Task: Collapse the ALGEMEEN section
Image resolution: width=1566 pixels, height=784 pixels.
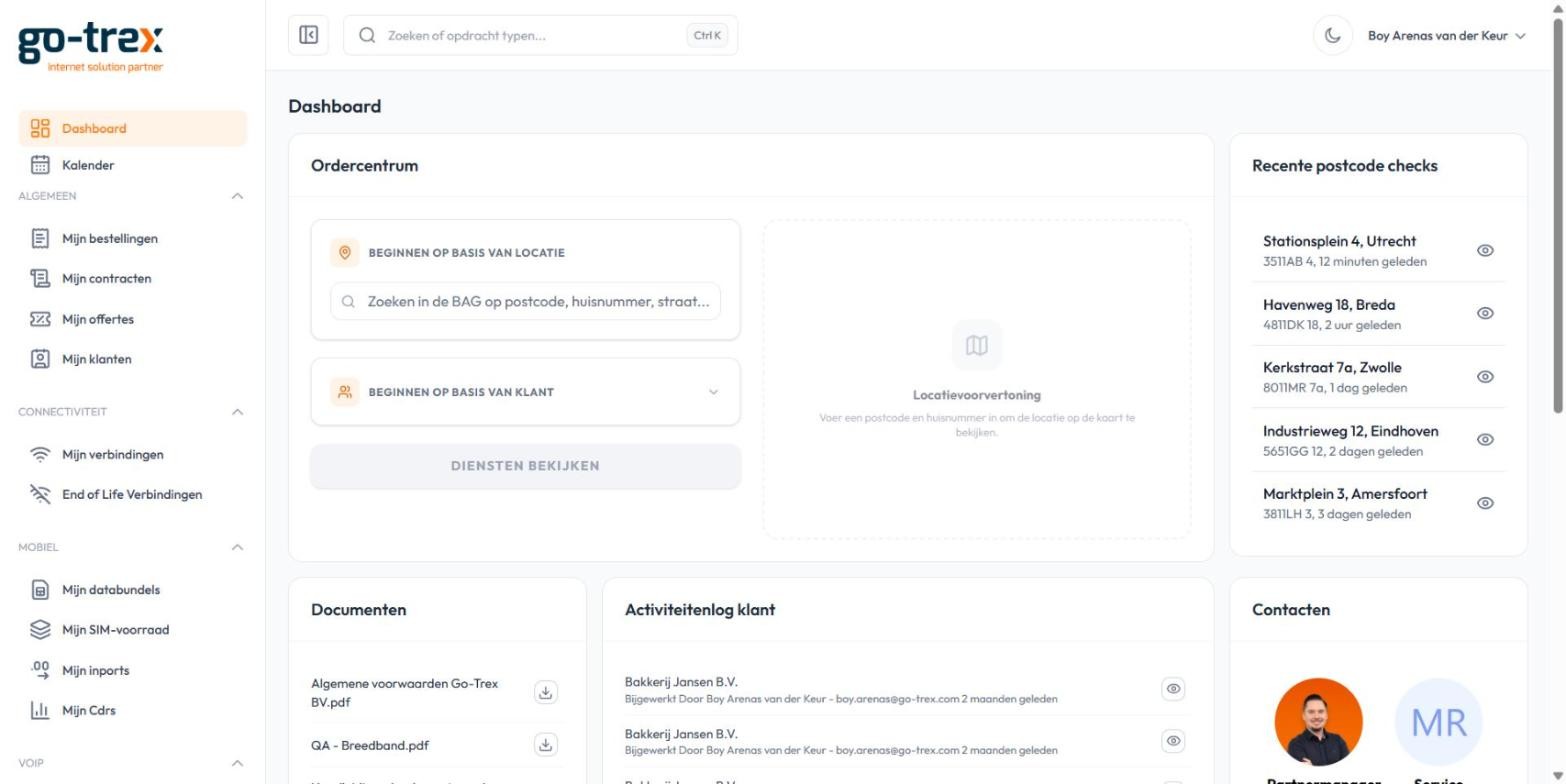Action: (x=237, y=196)
